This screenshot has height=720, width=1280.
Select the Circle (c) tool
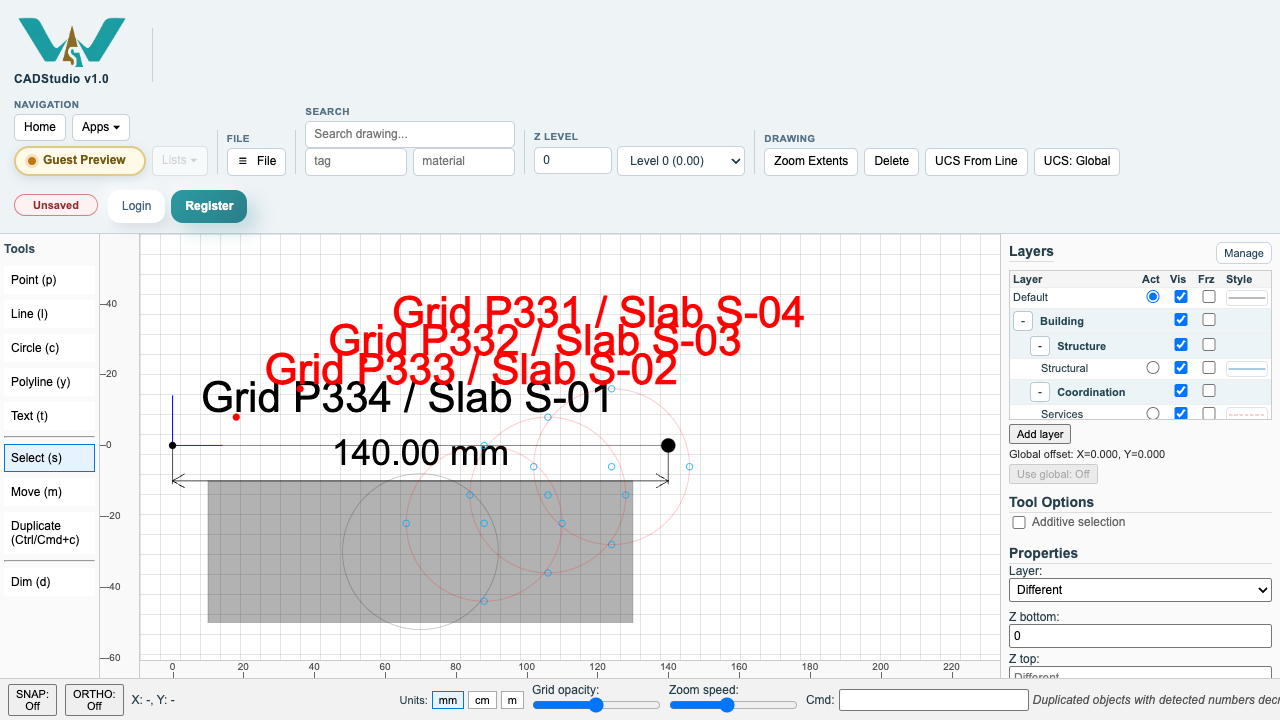tap(49, 348)
